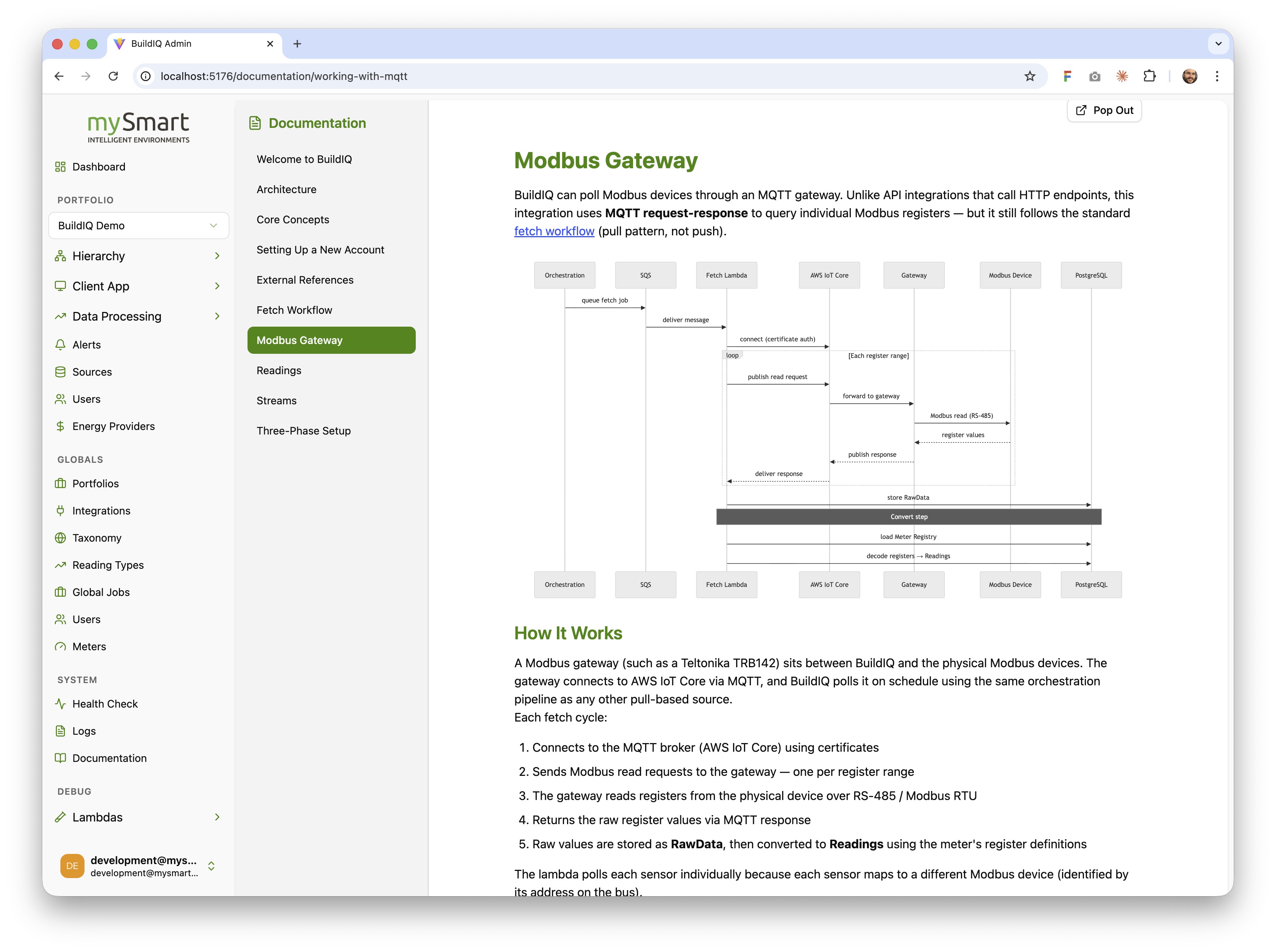
Task: Close the BuildIQ Admin tab
Action: [x=270, y=44]
